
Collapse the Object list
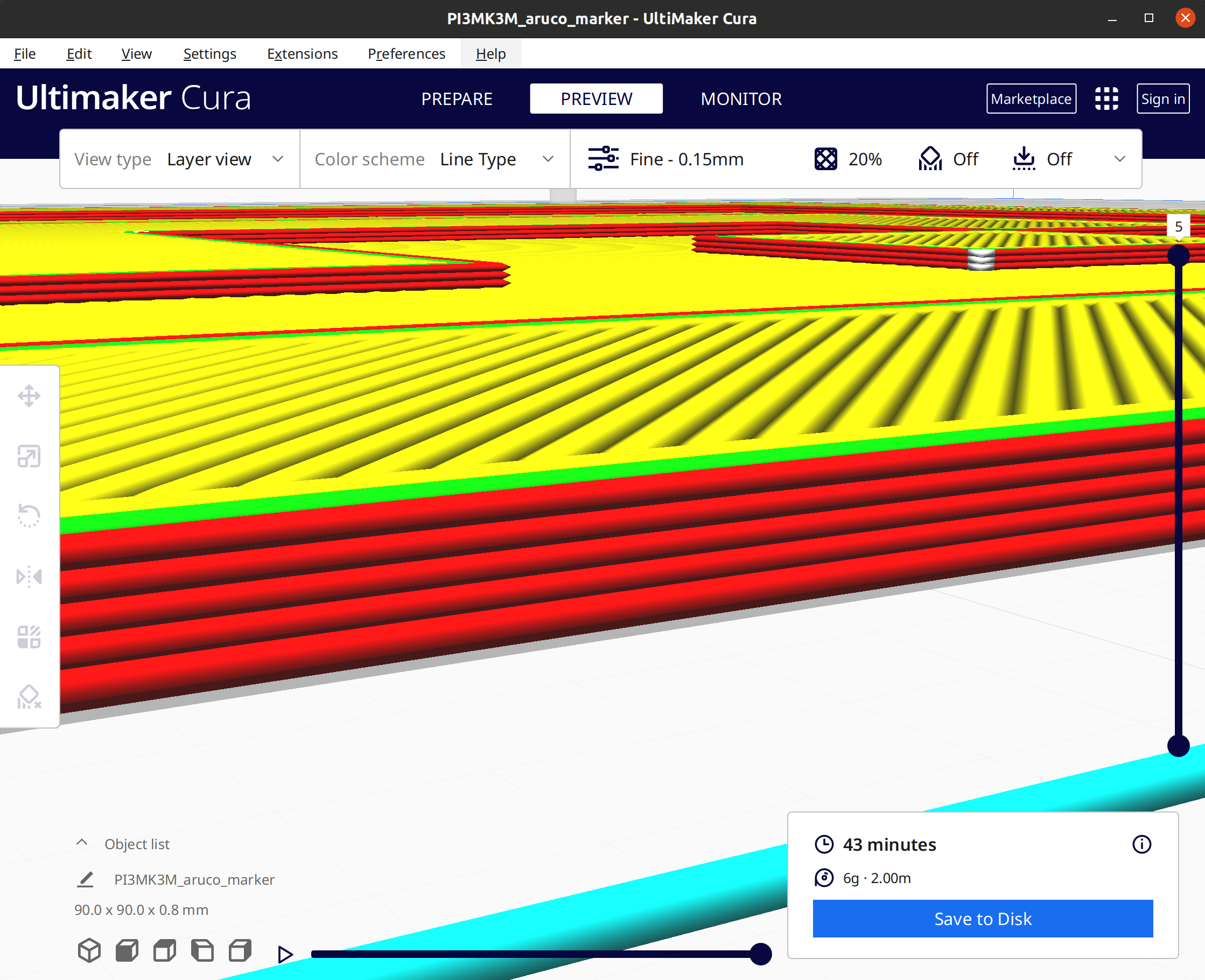point(82,843)
